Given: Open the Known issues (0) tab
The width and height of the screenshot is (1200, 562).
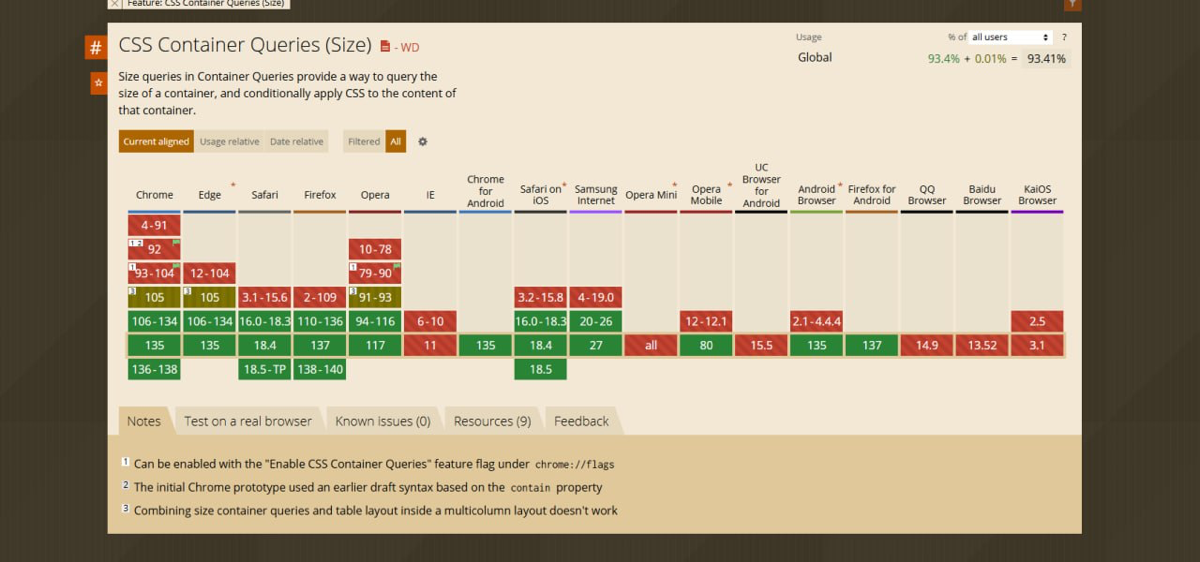Looking at the screenshot, I should click(x=382, y=421).
